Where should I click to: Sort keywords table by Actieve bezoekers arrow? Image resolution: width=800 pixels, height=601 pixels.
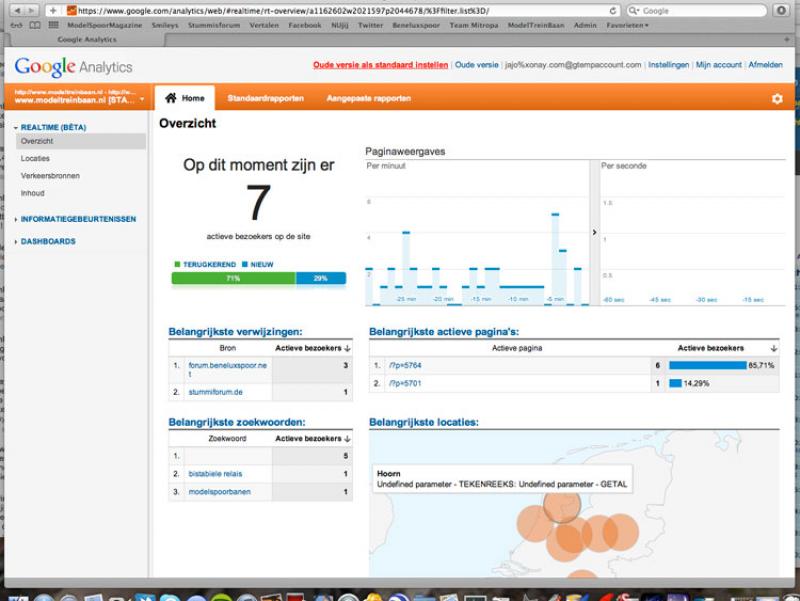point(347,439)
